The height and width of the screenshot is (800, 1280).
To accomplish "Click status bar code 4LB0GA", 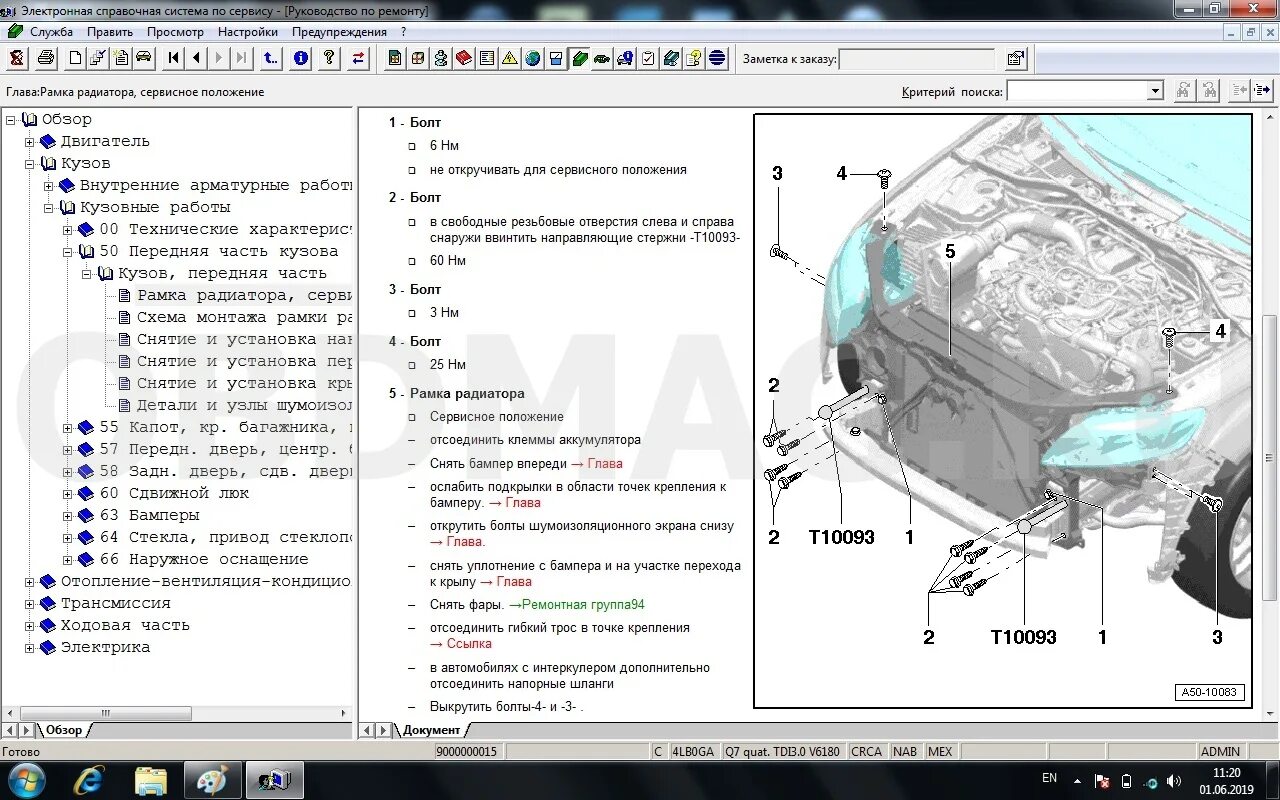I will coord(694,752).
